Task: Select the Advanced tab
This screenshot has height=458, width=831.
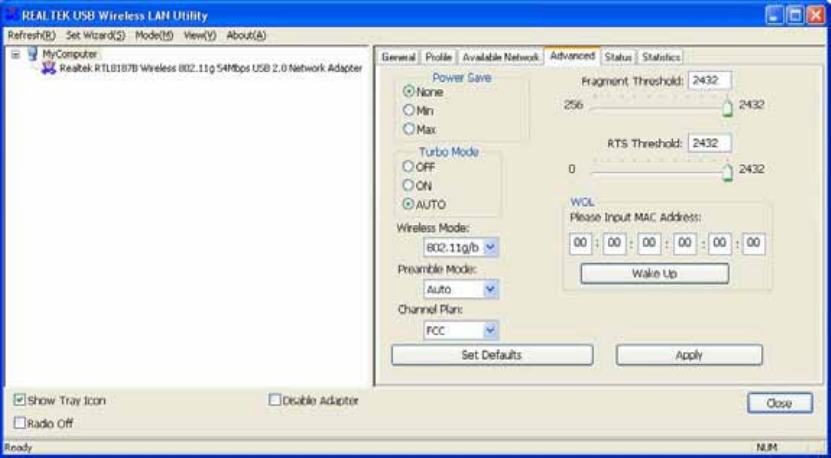Action: (572, 56)
